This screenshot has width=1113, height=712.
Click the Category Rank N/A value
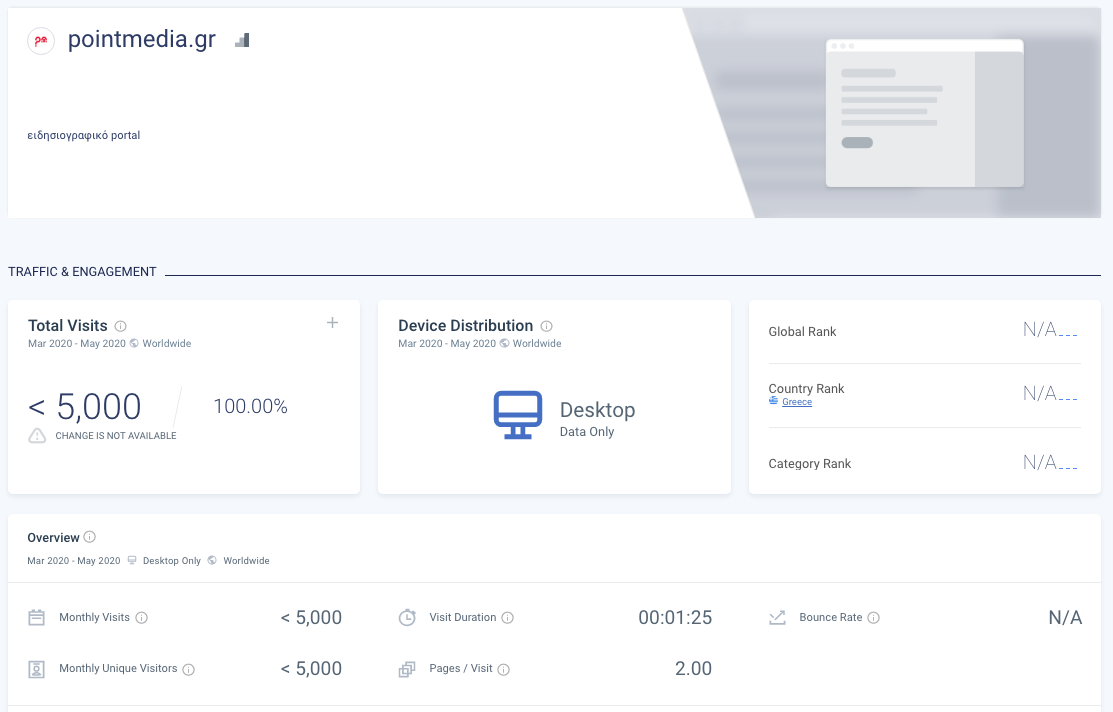(x=1051, y=463)
